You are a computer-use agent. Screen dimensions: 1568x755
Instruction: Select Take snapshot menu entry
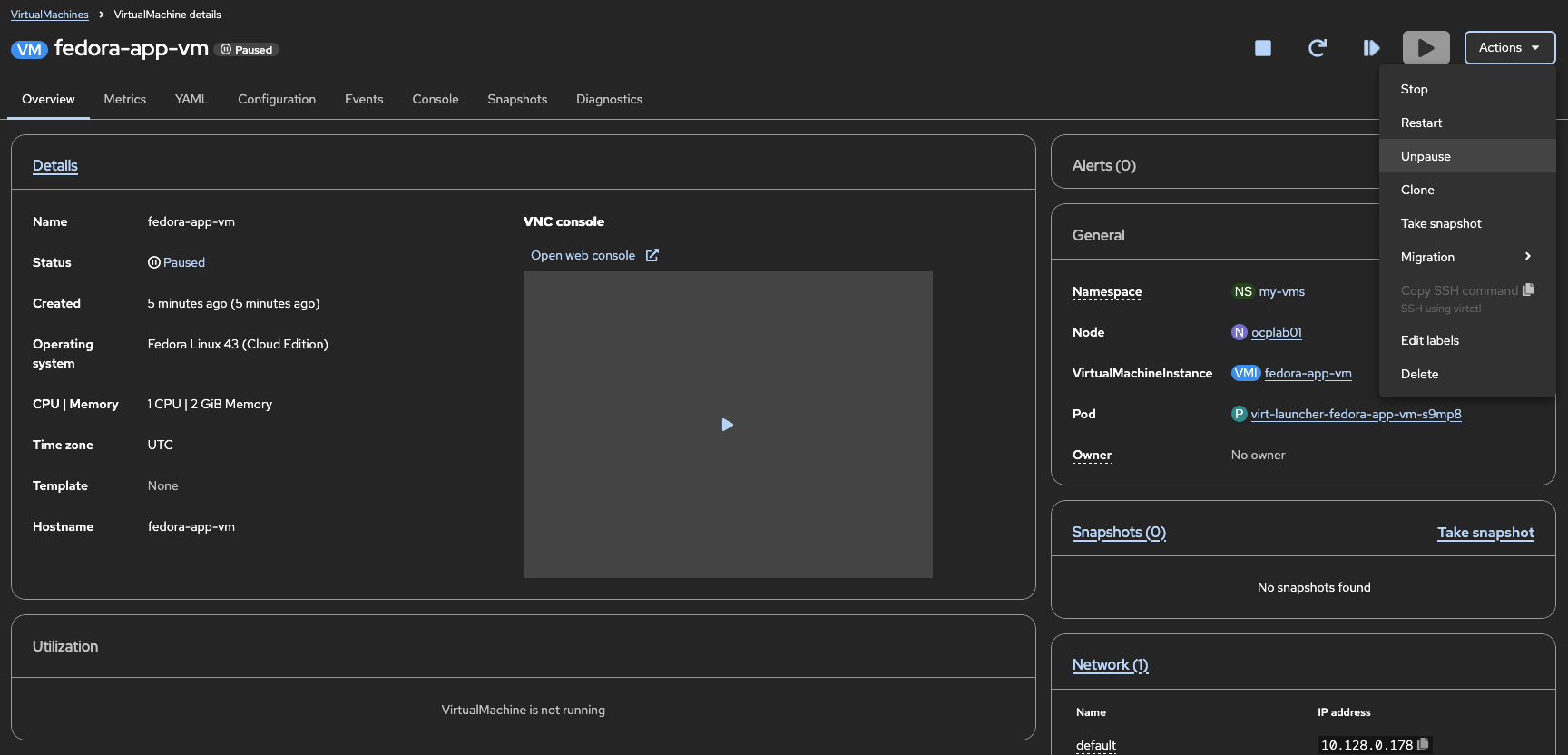pyautogui.click(x=1467, y=223)
